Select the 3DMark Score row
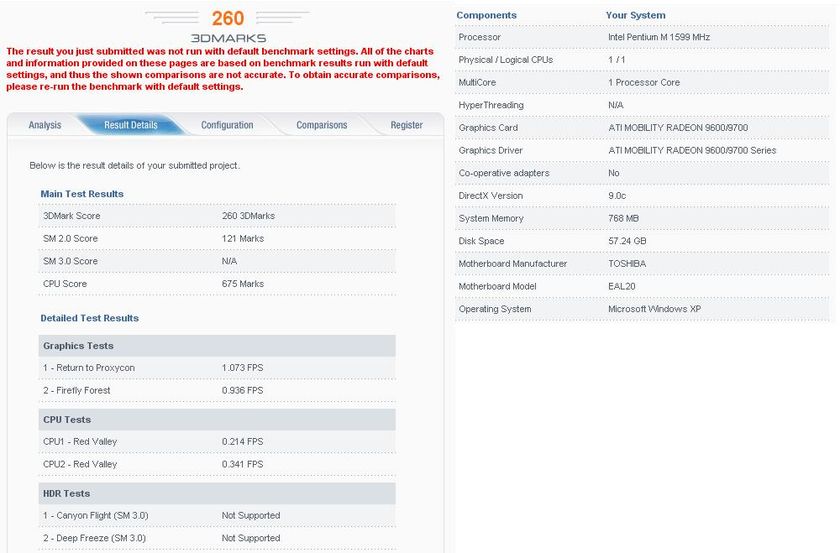Viewport: 840px width, 553px height. coord(216,216)
